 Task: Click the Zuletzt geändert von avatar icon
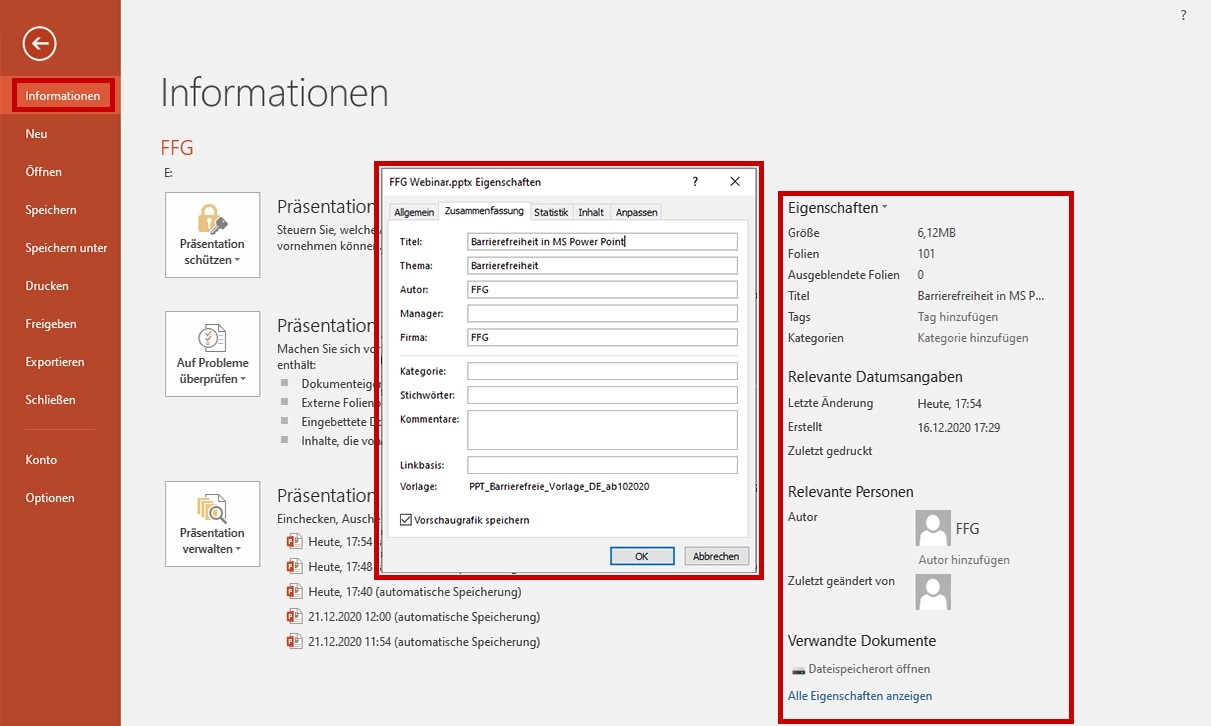[933, 592]
